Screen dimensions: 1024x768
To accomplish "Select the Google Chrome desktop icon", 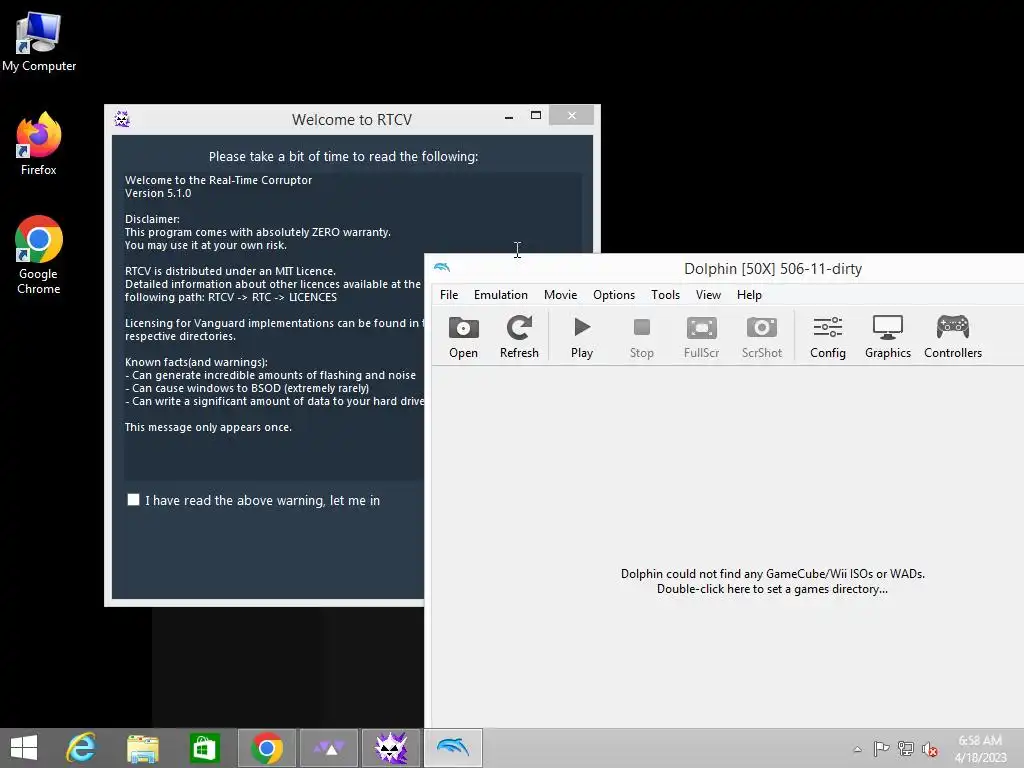I will click(39, 255).
